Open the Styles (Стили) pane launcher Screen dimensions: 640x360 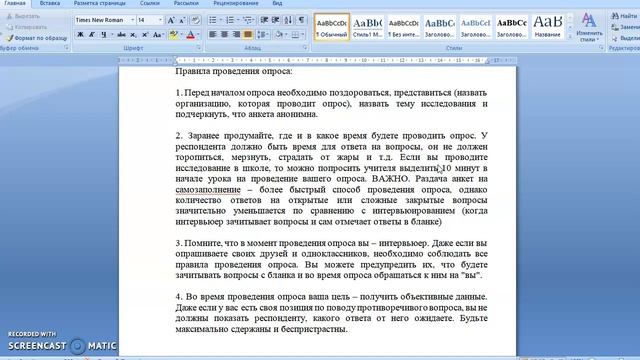pyautogui.click(x=601, y=48)
